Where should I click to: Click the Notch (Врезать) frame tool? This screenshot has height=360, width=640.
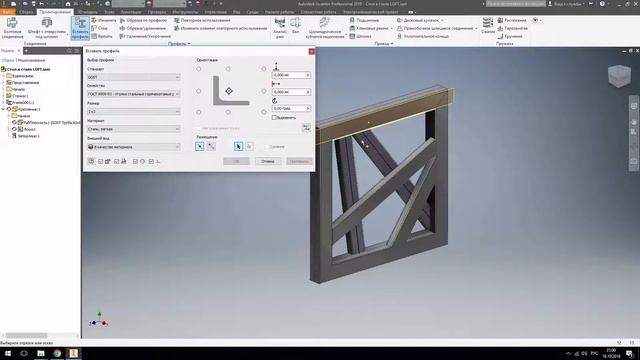[x=102, y=36]
